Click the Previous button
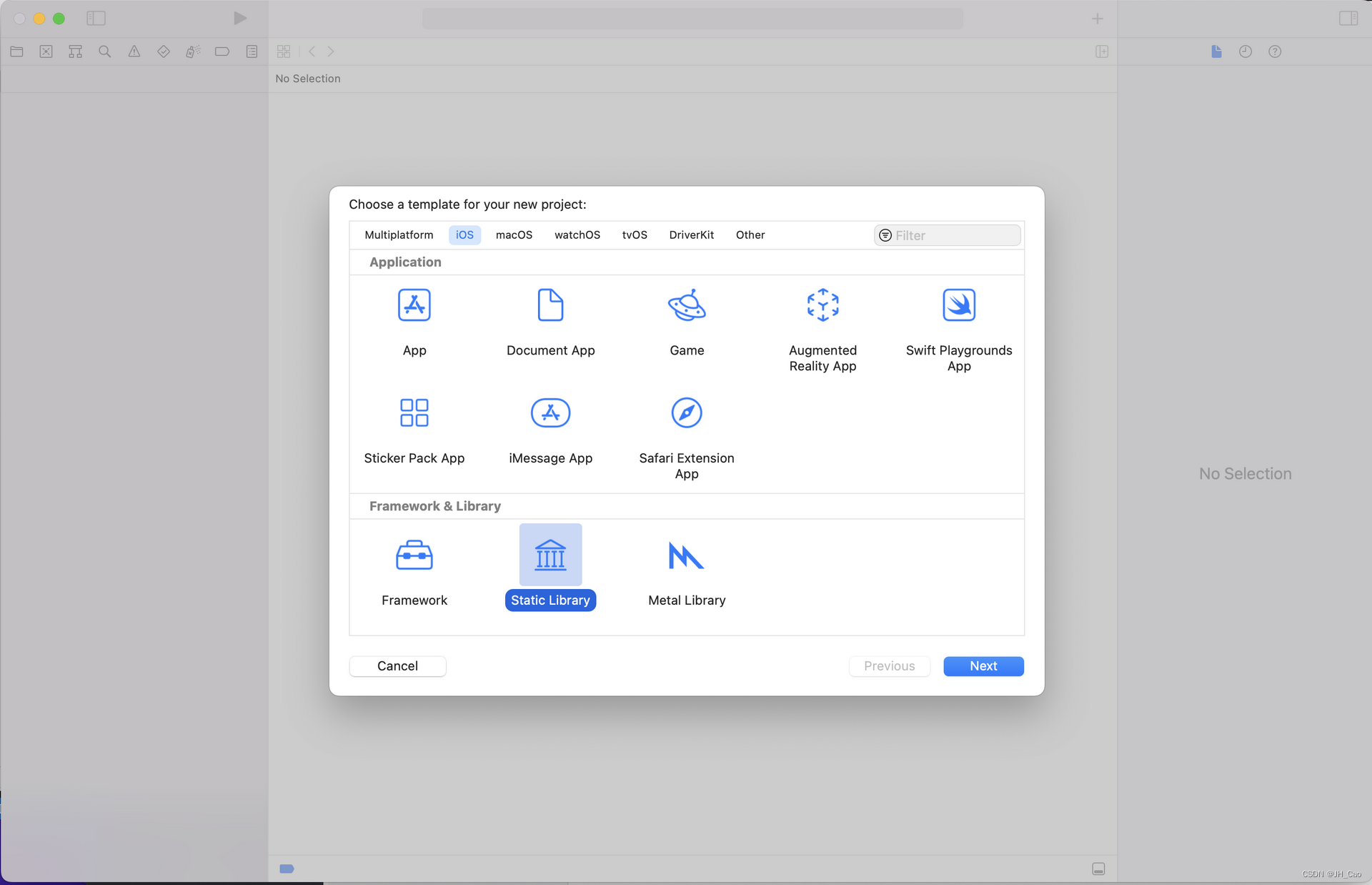Viewport: 1372px width, 885px height. tap(890, 665)
